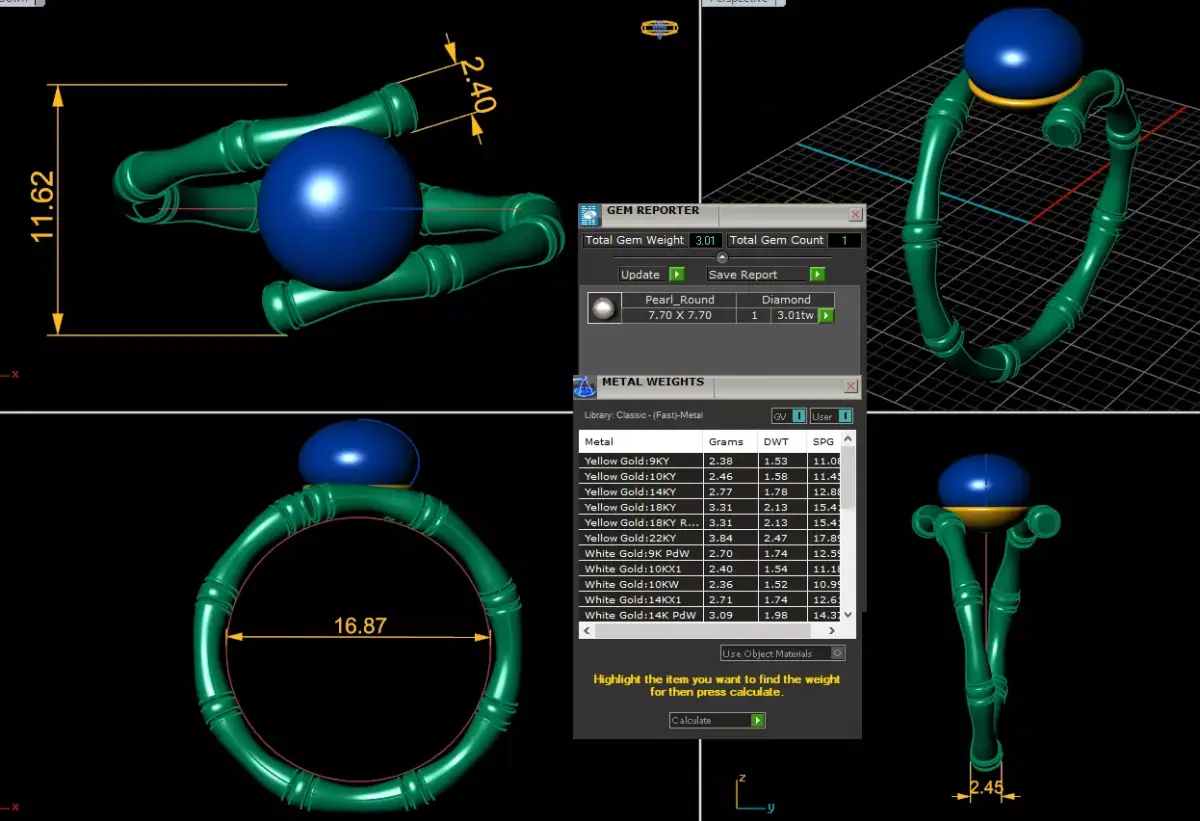Click the Save Report button
Viewport: 1200px width, 821px height.
tap(766, 274)
